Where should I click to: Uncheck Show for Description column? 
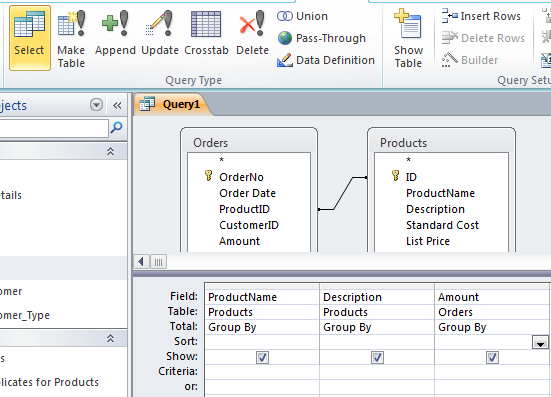coord(377,358)
